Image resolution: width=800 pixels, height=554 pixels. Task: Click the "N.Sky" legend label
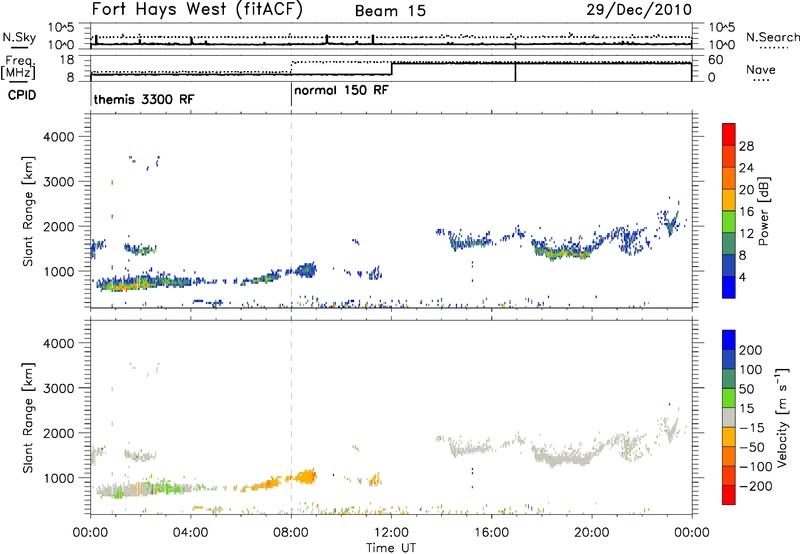(19, 37)
